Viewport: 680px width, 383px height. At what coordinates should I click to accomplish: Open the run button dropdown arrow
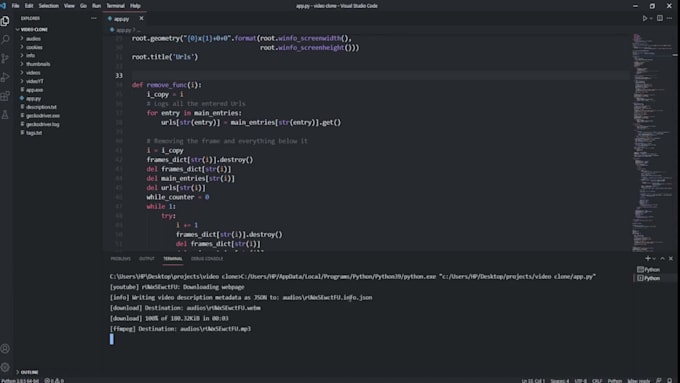(651, 19)
